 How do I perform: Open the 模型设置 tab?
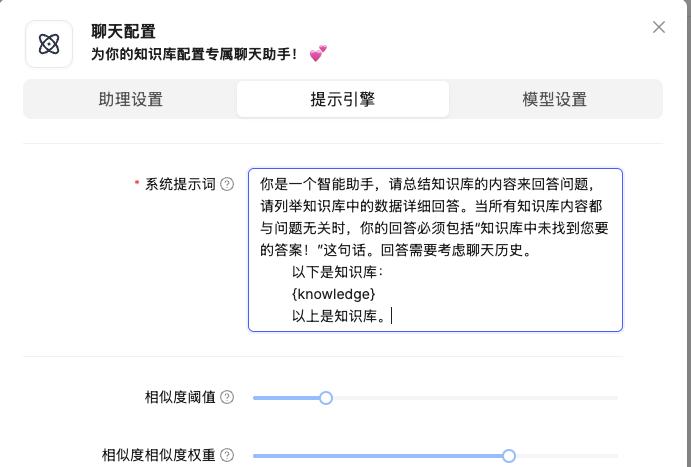coord(555,100)
